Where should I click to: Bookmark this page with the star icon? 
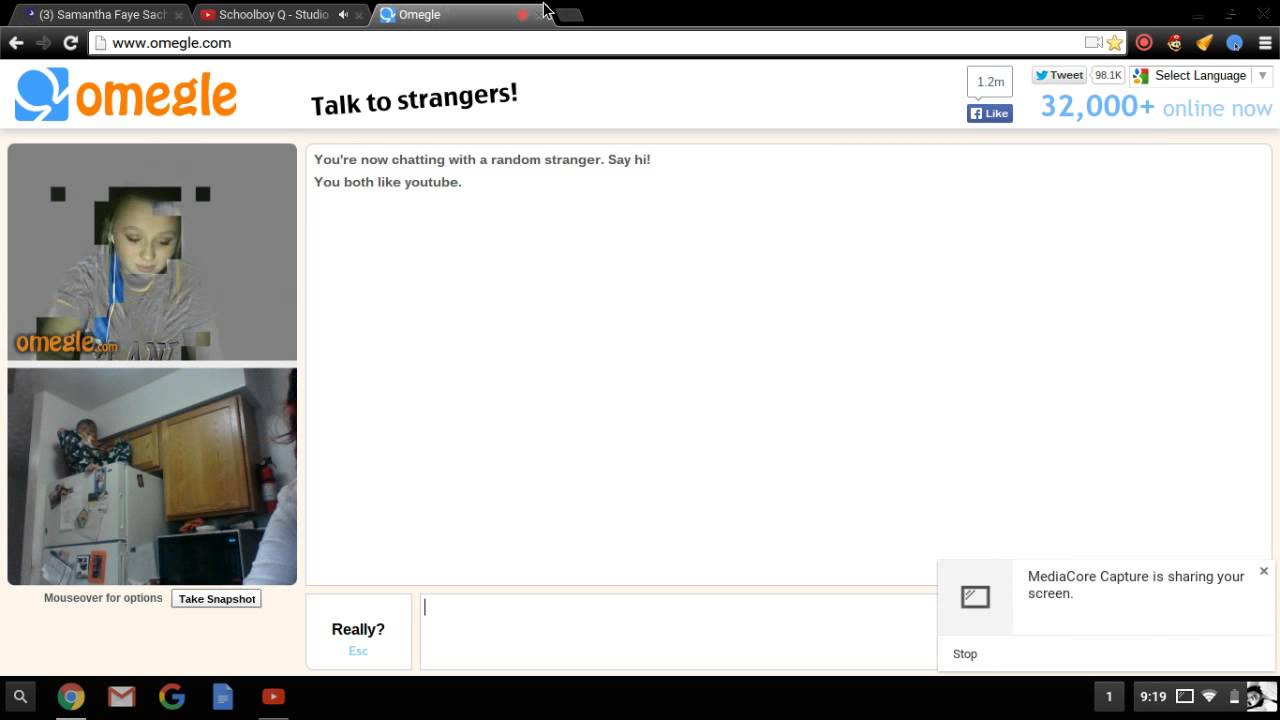1115,43
